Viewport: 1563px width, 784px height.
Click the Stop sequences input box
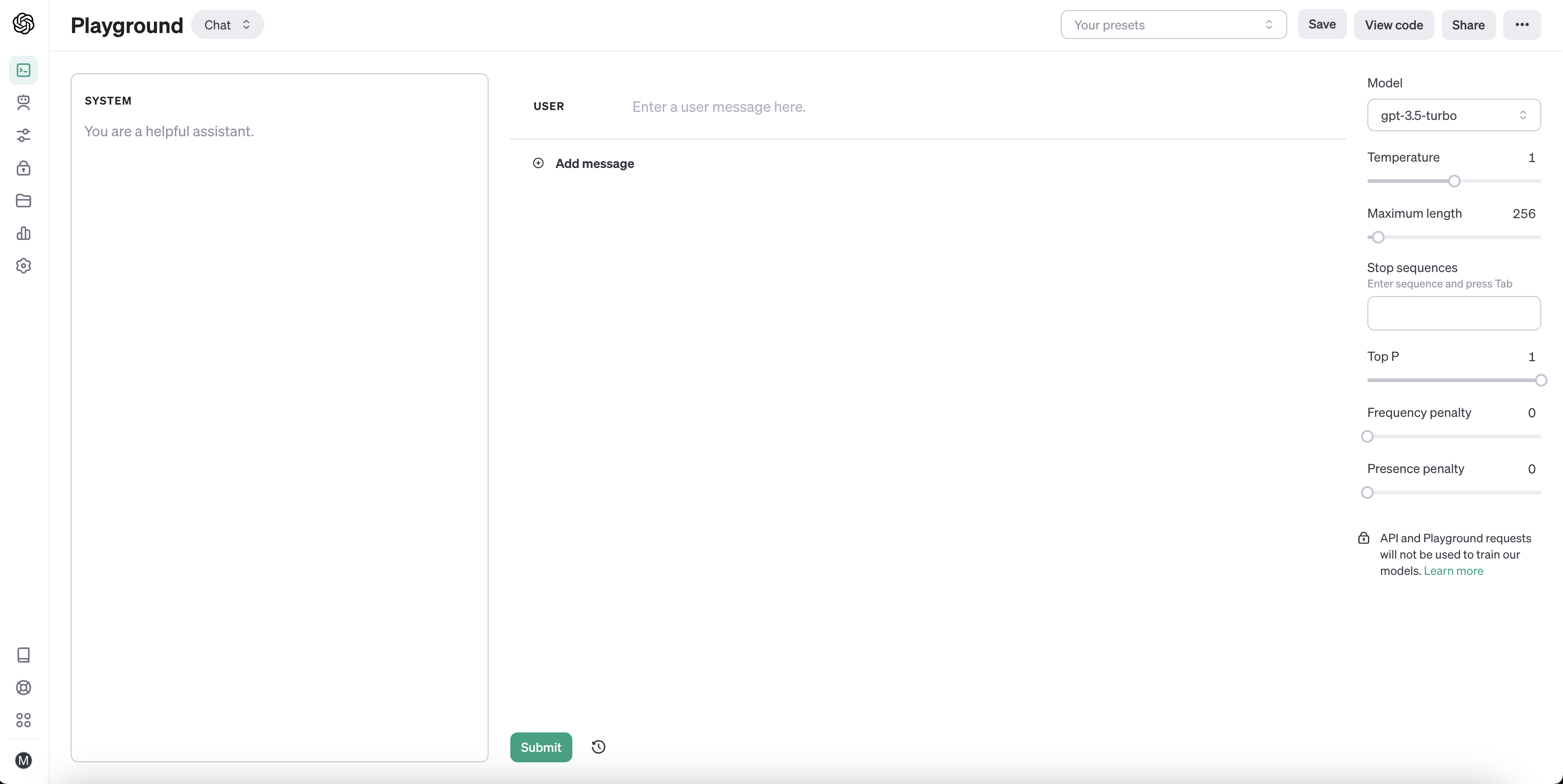pos(1453,313)
